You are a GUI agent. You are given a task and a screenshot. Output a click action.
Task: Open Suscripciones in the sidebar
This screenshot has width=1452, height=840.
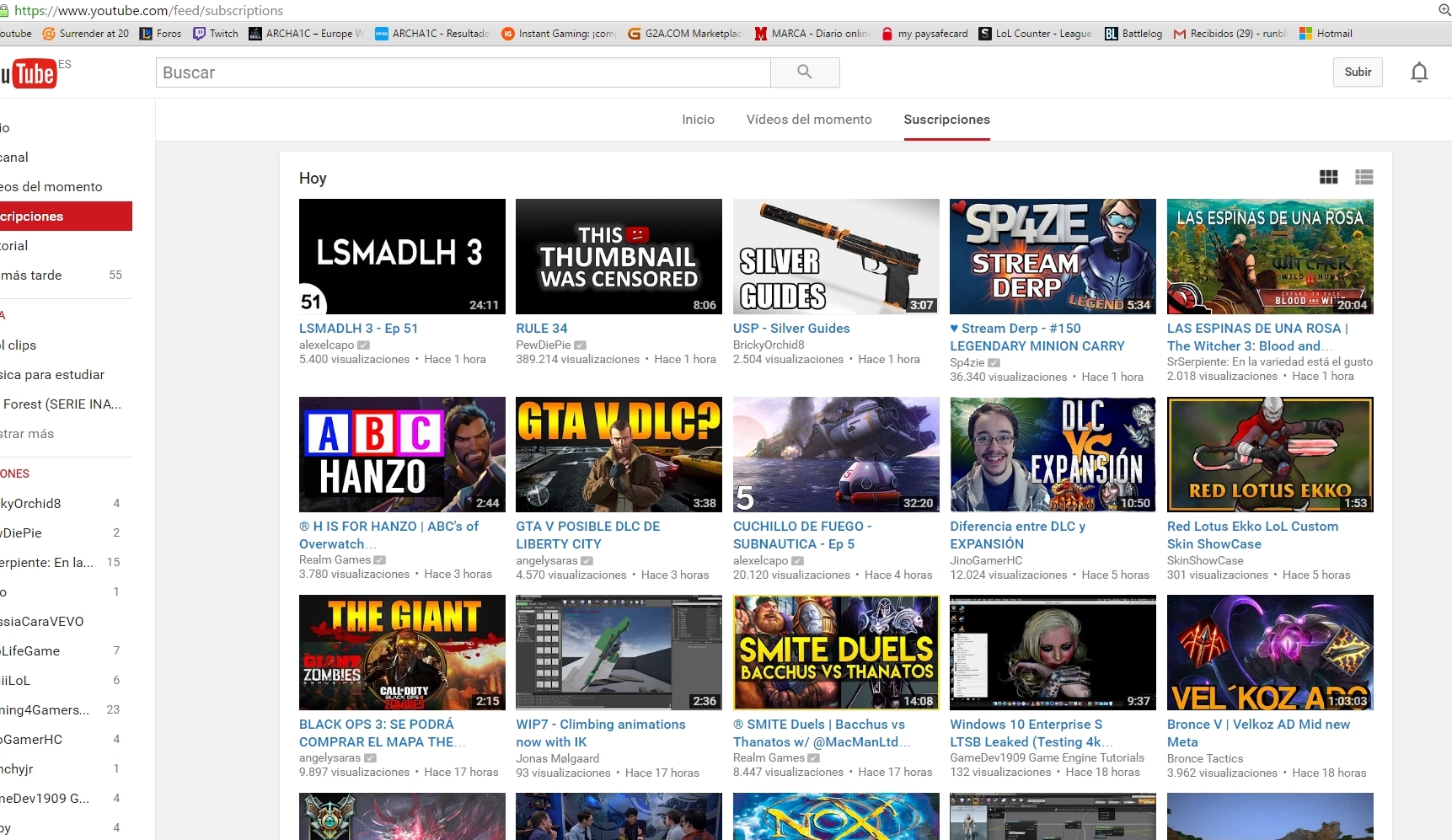66,217
